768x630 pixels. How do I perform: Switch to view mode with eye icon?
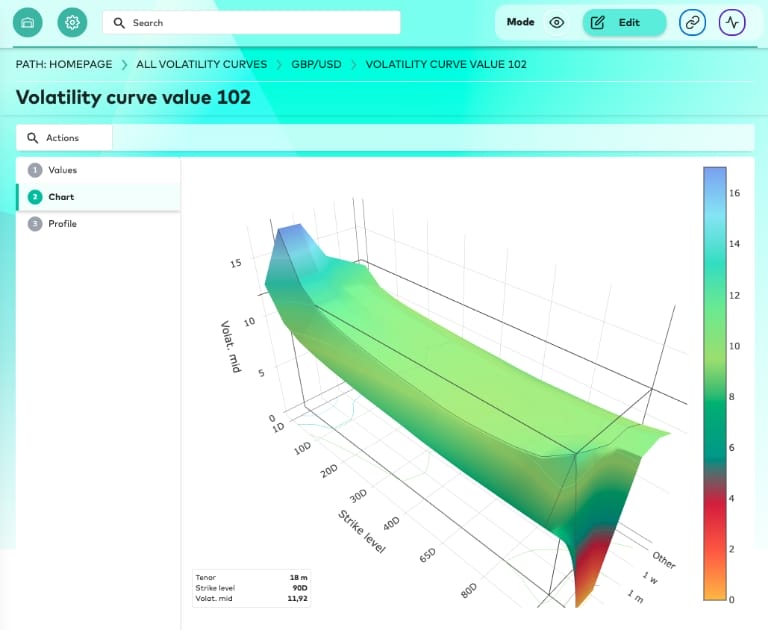click(557, 22)
